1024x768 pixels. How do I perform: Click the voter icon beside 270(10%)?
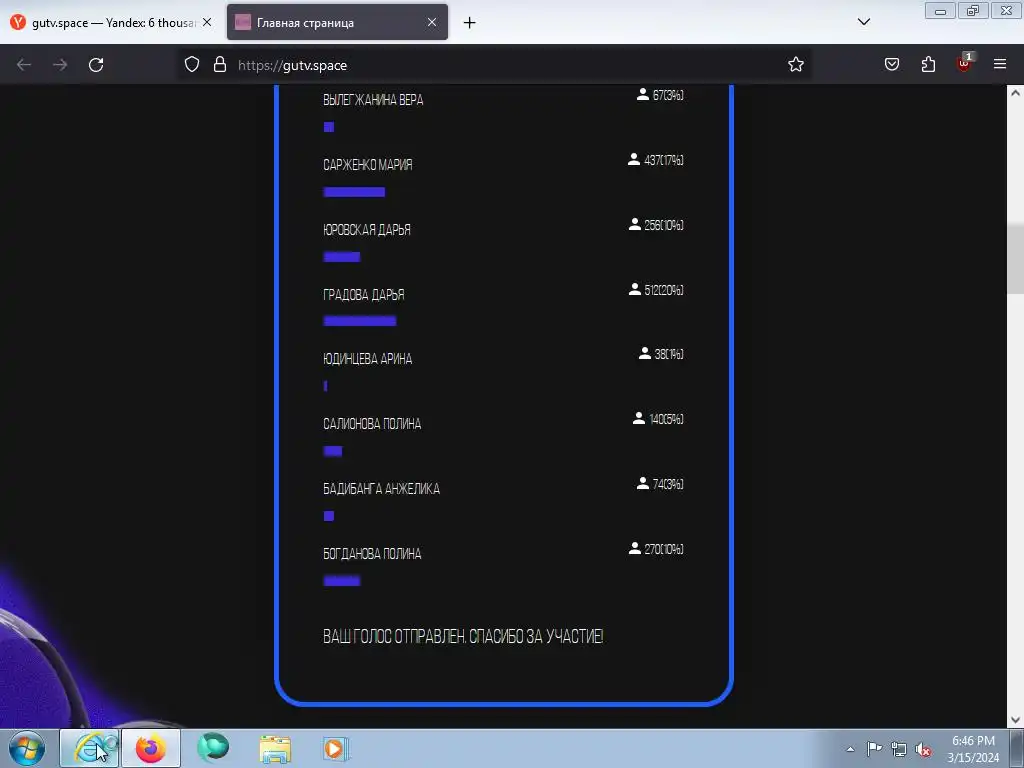[x=634, y=549]
